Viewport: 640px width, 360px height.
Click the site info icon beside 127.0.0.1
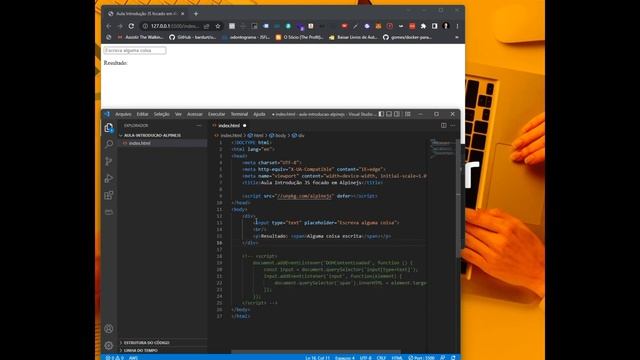pyautogui.click(x=145, y=26)
